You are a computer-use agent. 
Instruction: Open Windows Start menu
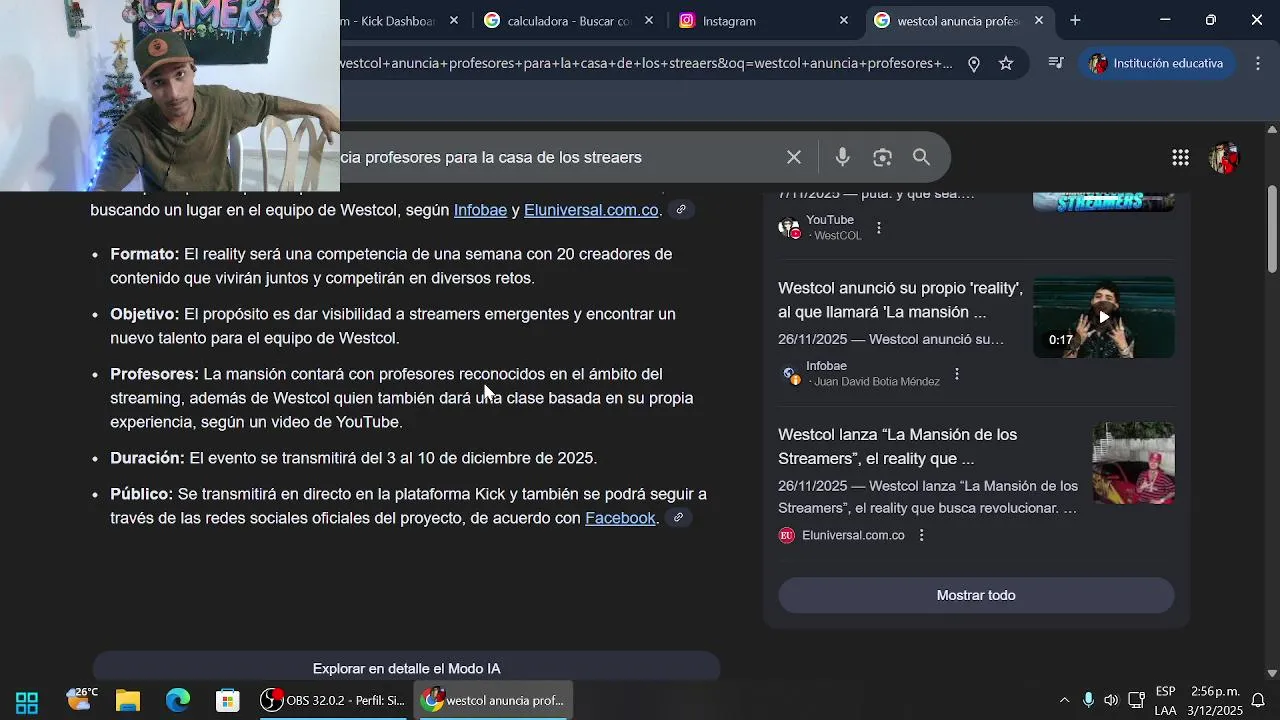pyautogui.click(x=27, y=701)
